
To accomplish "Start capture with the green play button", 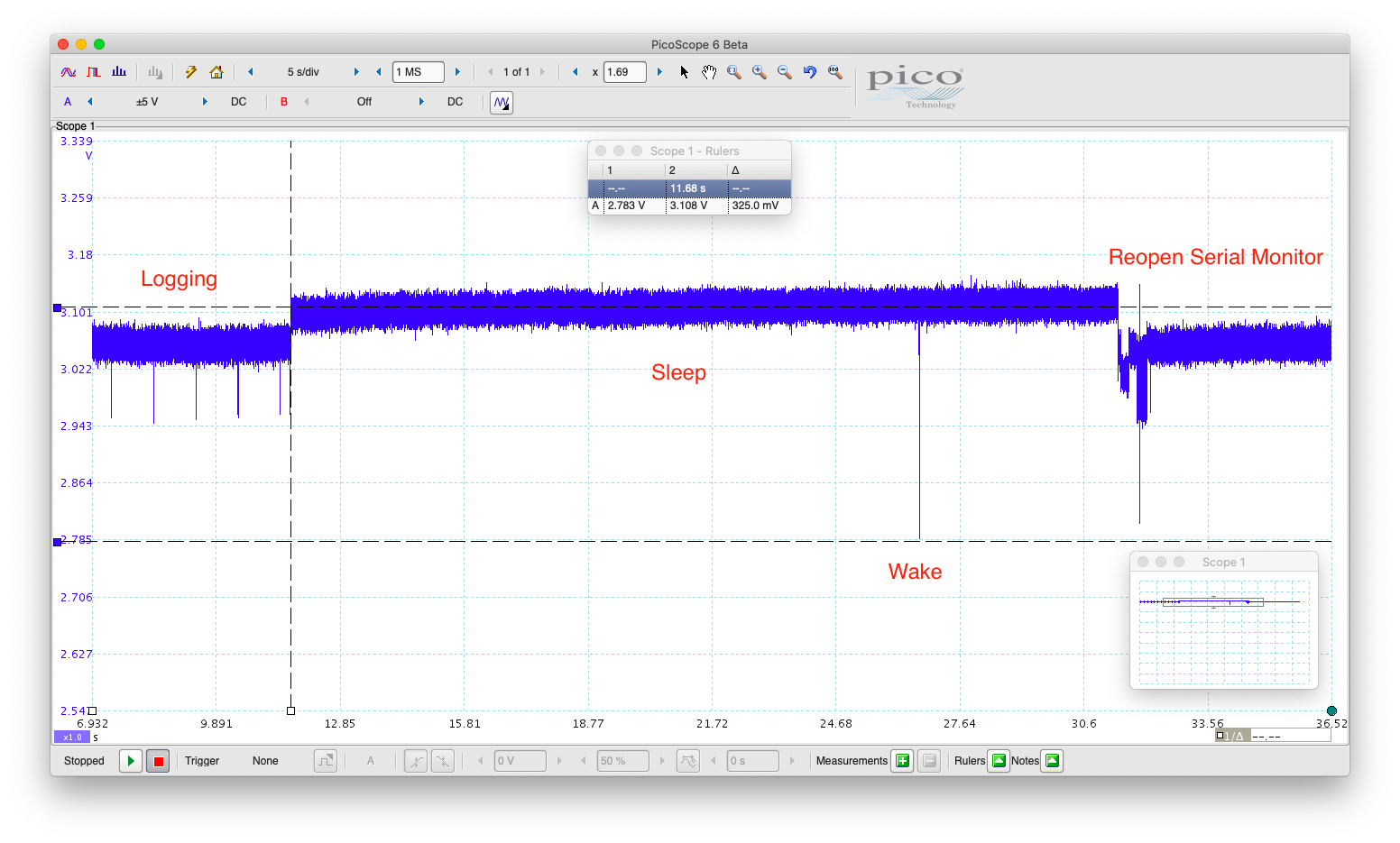I will (x=130, y=761).
